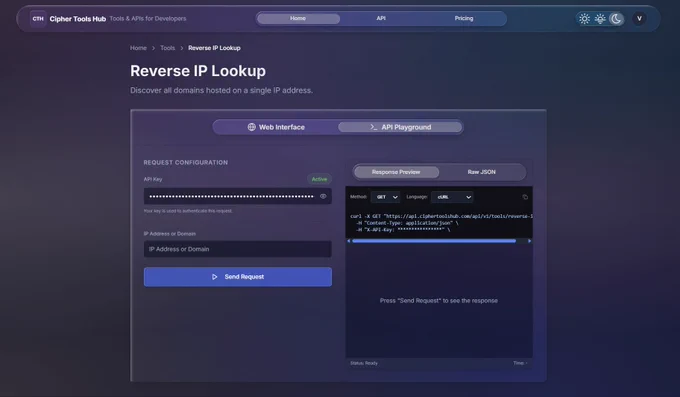Image resolution: width=680 pixels, height=397 pixels.
Task: Click the curl -X GET code line
Action: tap(441, 216)
